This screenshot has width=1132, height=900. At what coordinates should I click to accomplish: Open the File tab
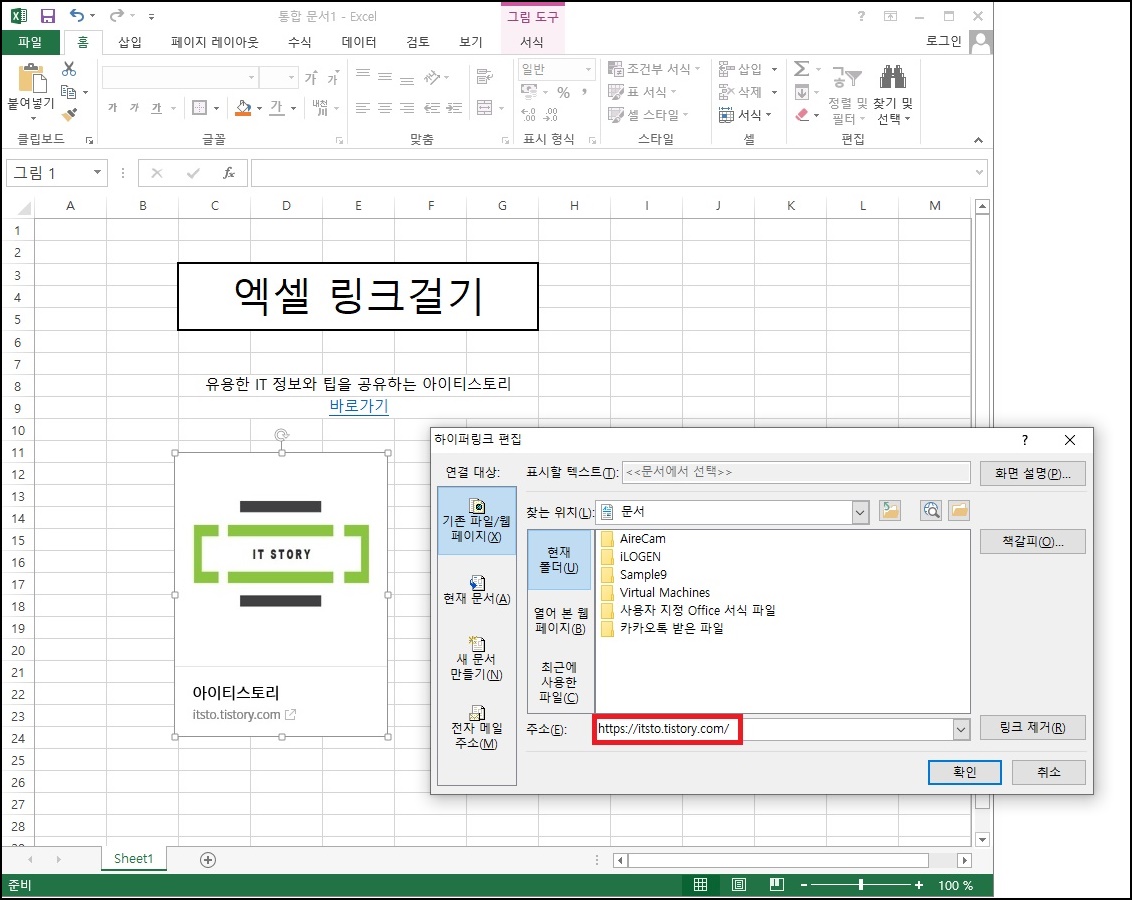click(x=30, y=42)
